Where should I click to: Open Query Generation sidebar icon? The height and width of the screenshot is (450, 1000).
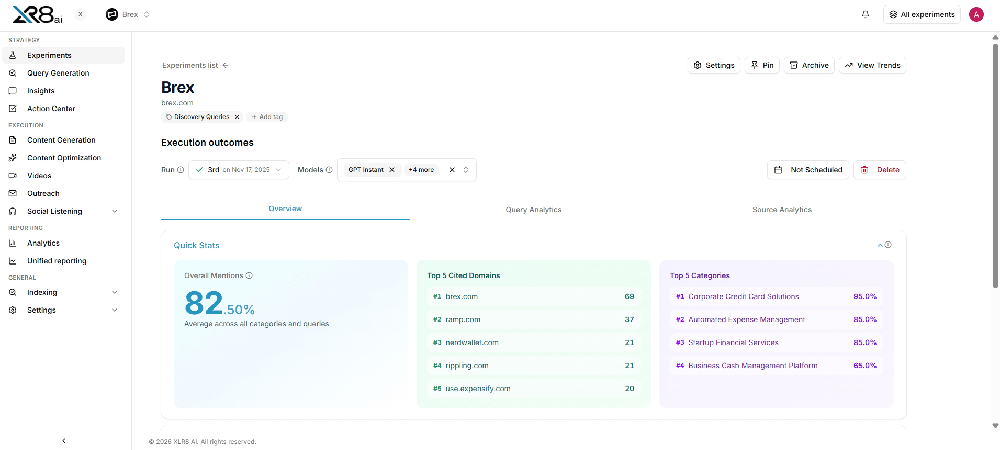pyautogui.click(x=13, y=73)
